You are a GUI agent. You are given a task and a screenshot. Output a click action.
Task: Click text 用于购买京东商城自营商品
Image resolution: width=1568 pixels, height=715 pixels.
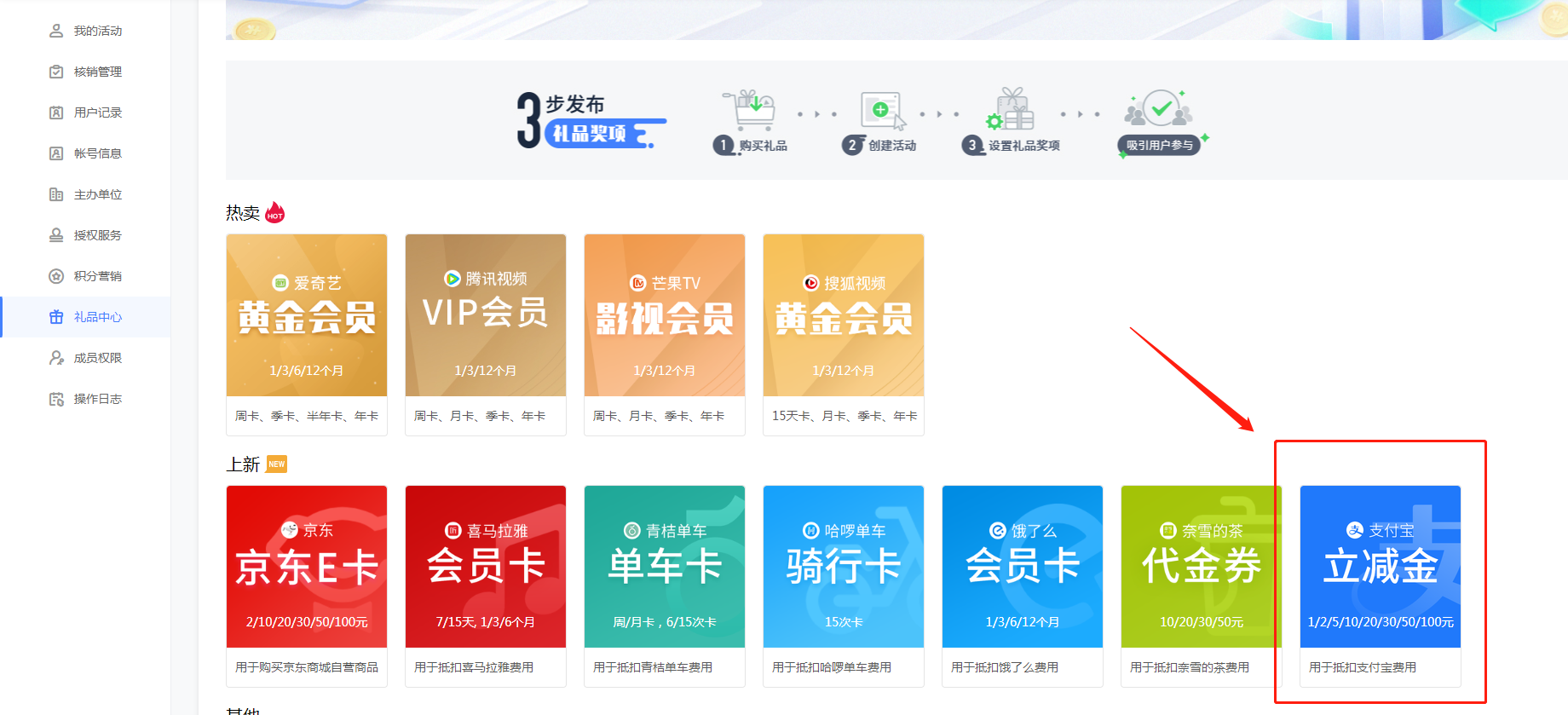[x=307, y=667]
